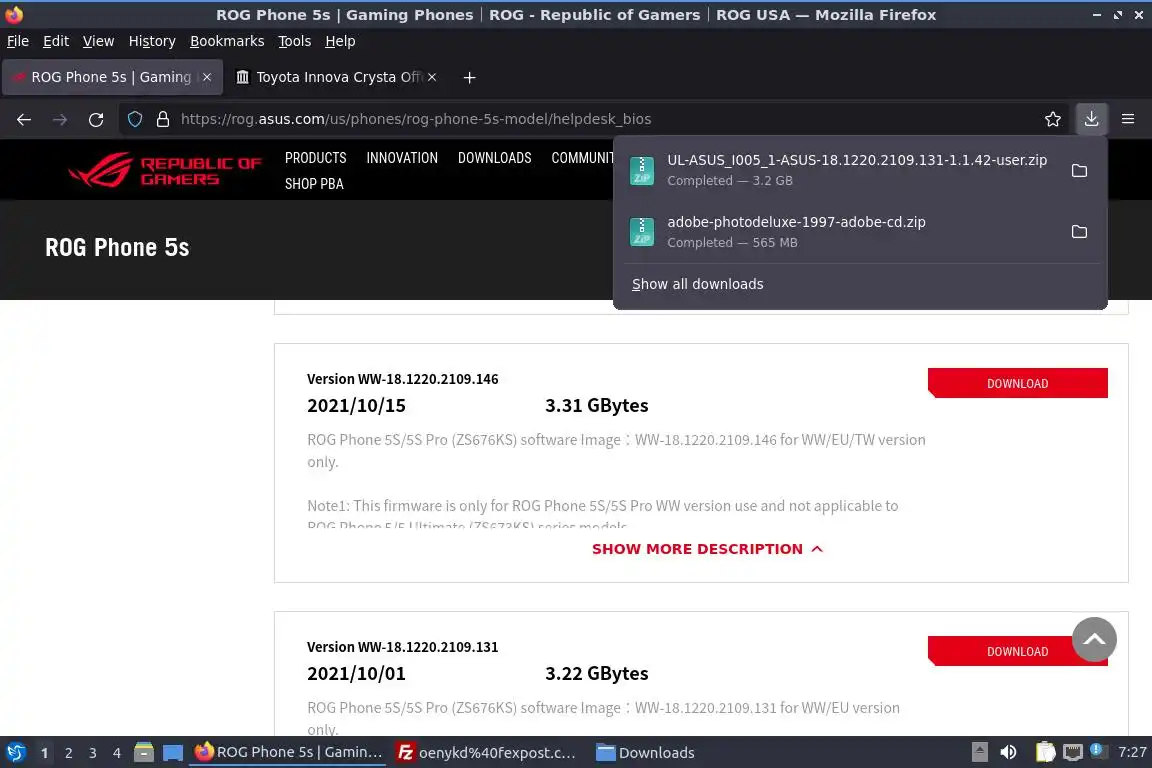Viewport: 1152px width, 768px height.
Task: Open the Bookmarks menu
Action: [227, 41]
